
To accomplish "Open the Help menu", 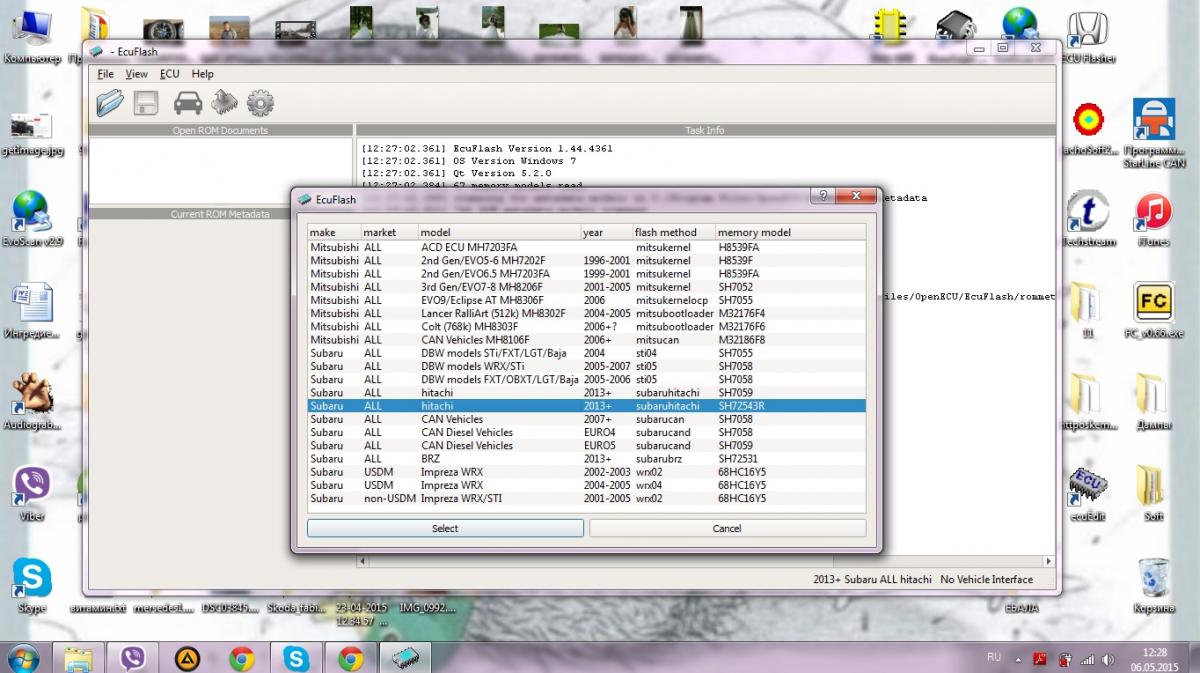I will pyautogui.click(x=202, y=74).
